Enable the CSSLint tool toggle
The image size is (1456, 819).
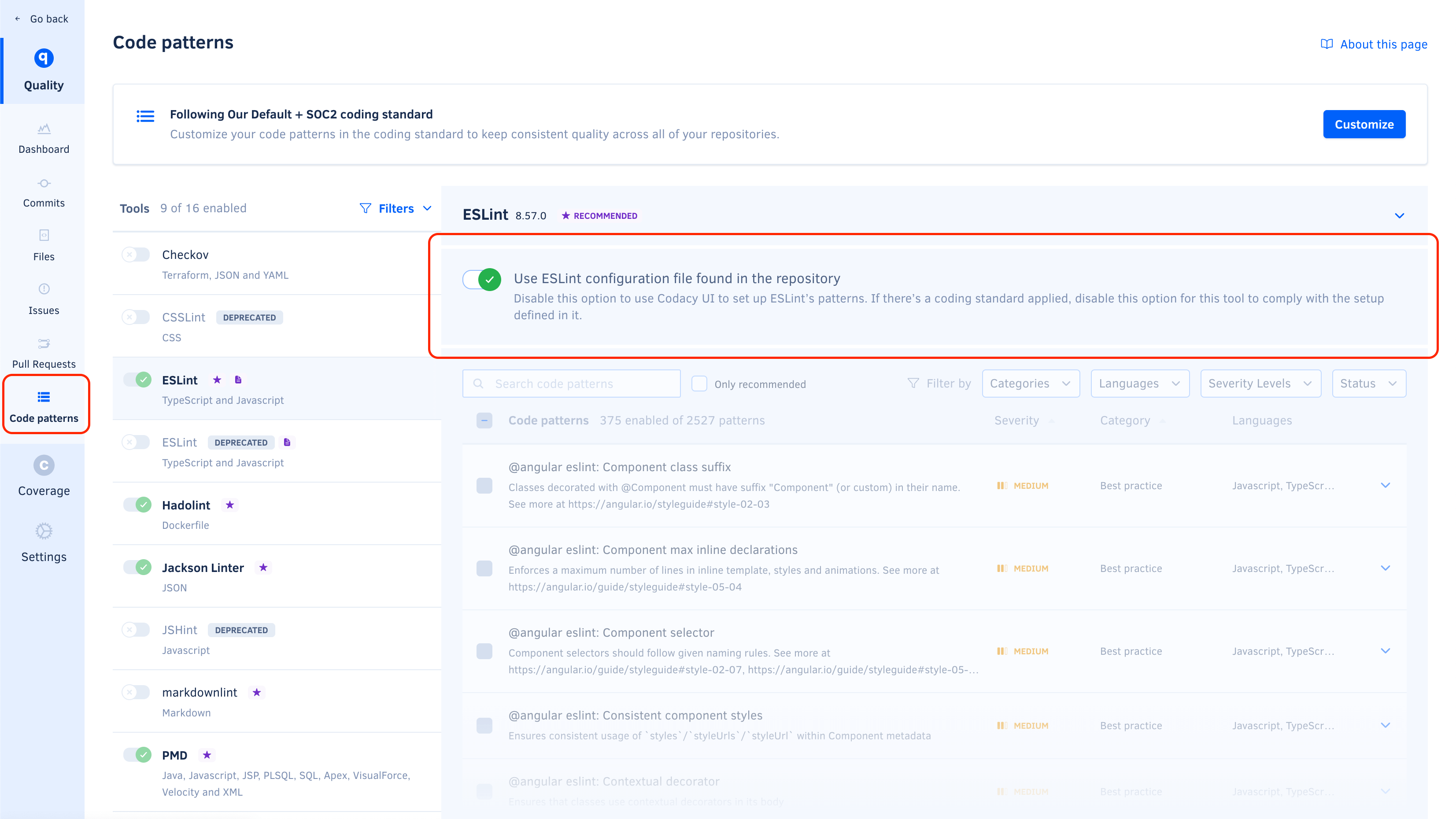tap(136, 317)
